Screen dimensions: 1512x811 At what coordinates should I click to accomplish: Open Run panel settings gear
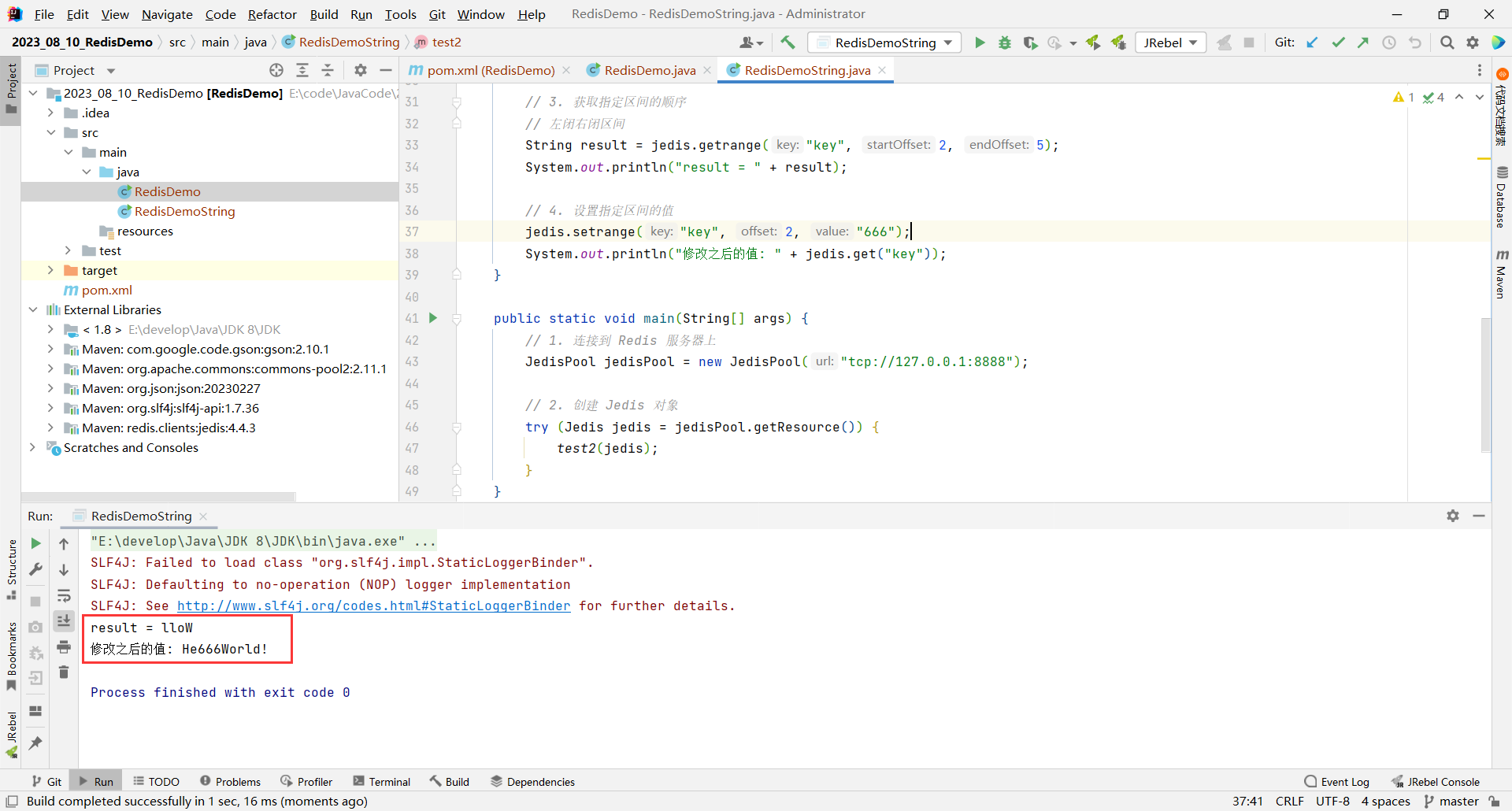pyautogui.click(x=1453, y=516)
